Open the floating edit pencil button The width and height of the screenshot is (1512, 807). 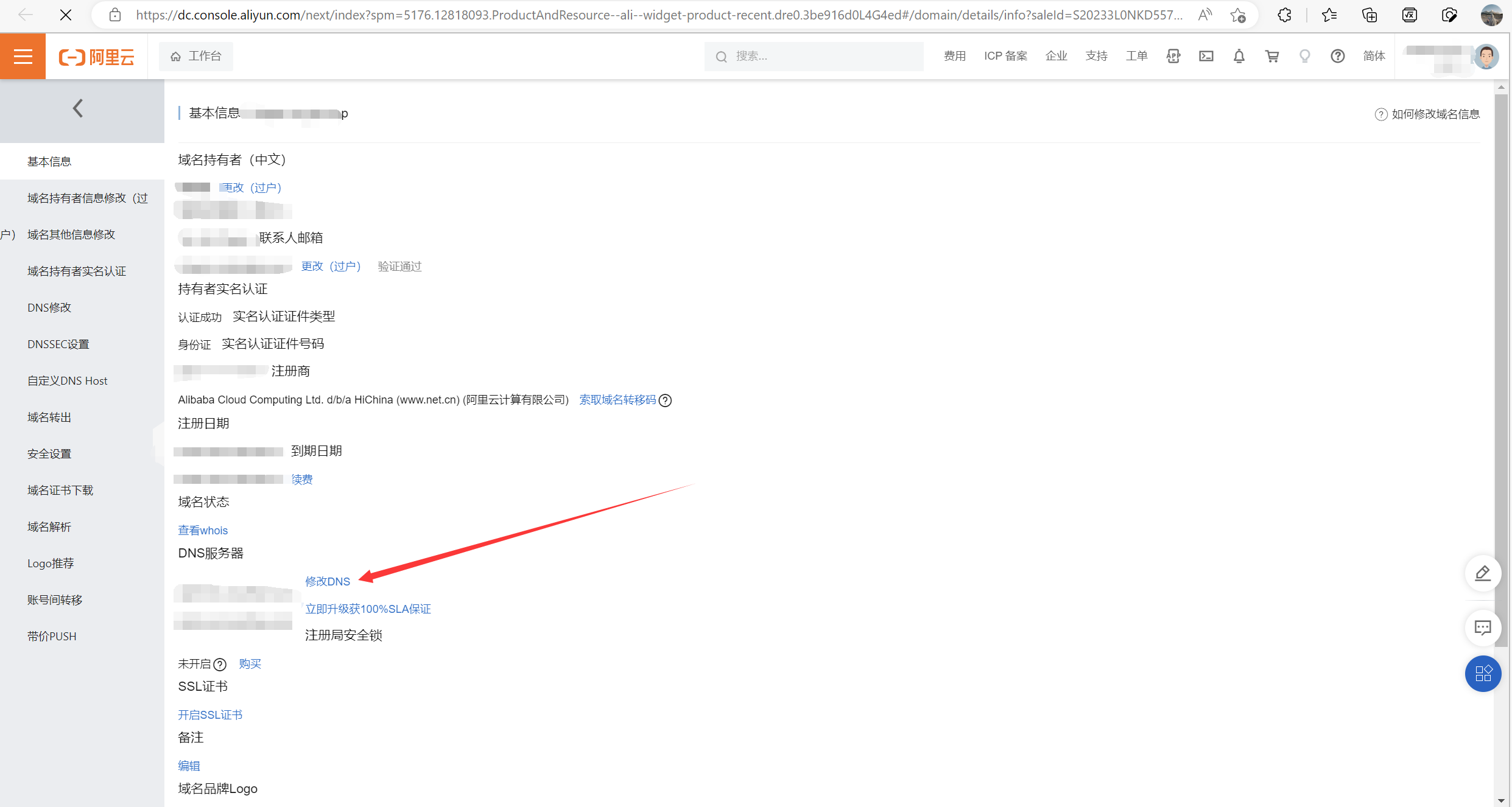point(1483,573)
